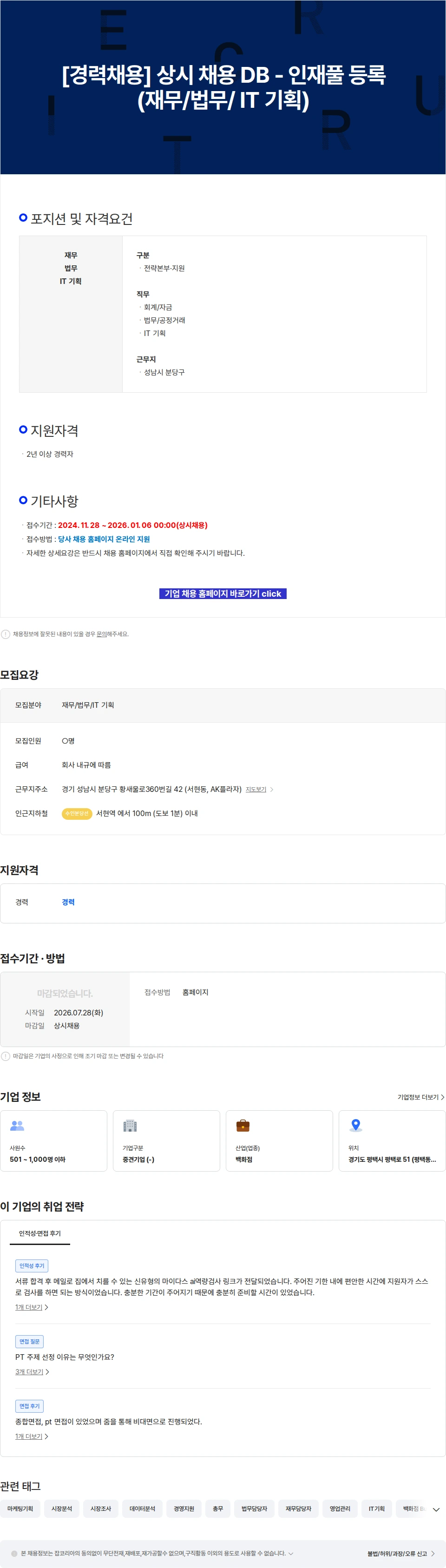The height and width of the screenshot is (1568, 446).
Task: Expand the footer copyright disclaimer chevron
Action: tap(291, 1554)
